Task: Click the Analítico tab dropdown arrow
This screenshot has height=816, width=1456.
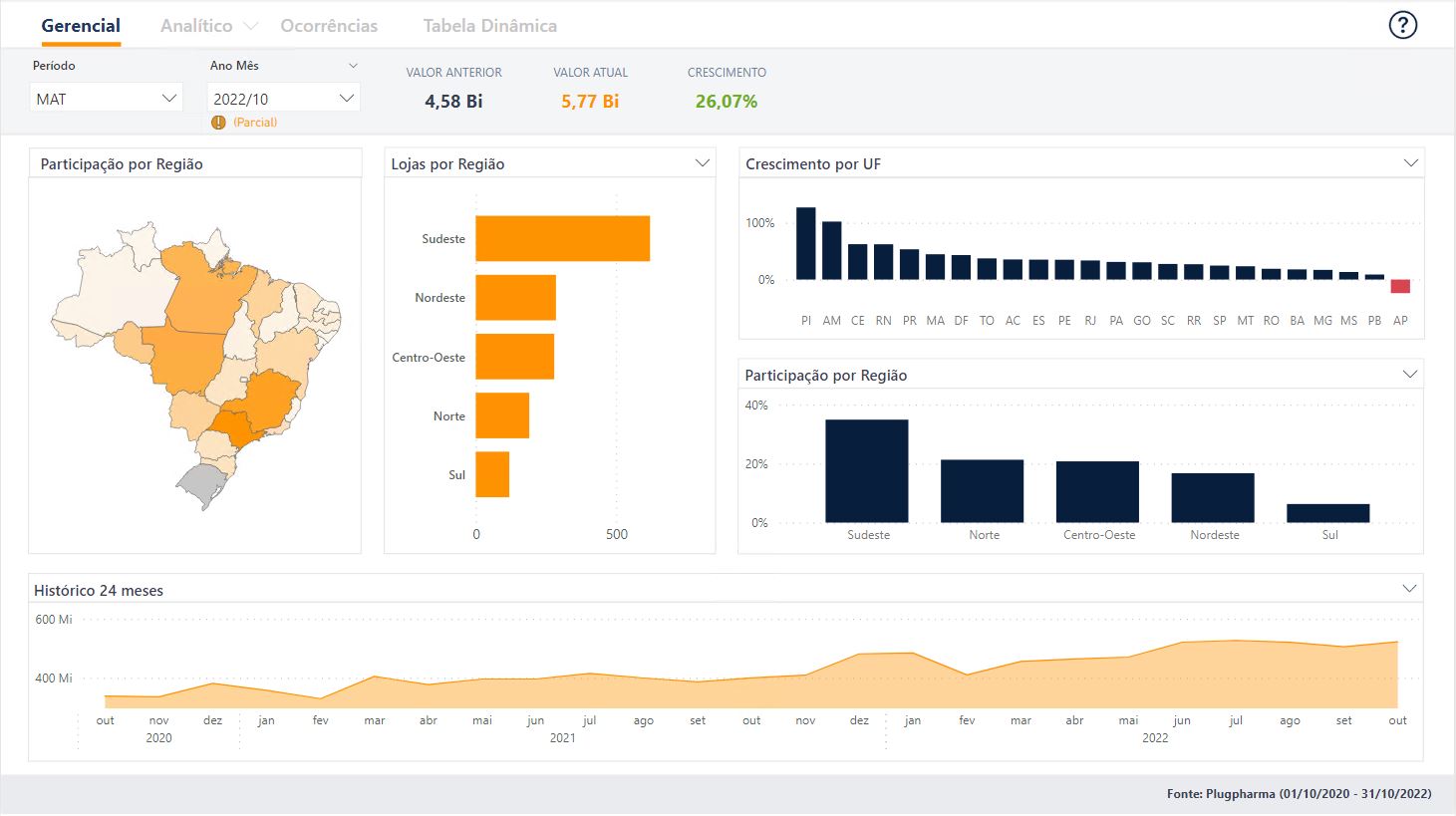Action: point(250,26)
